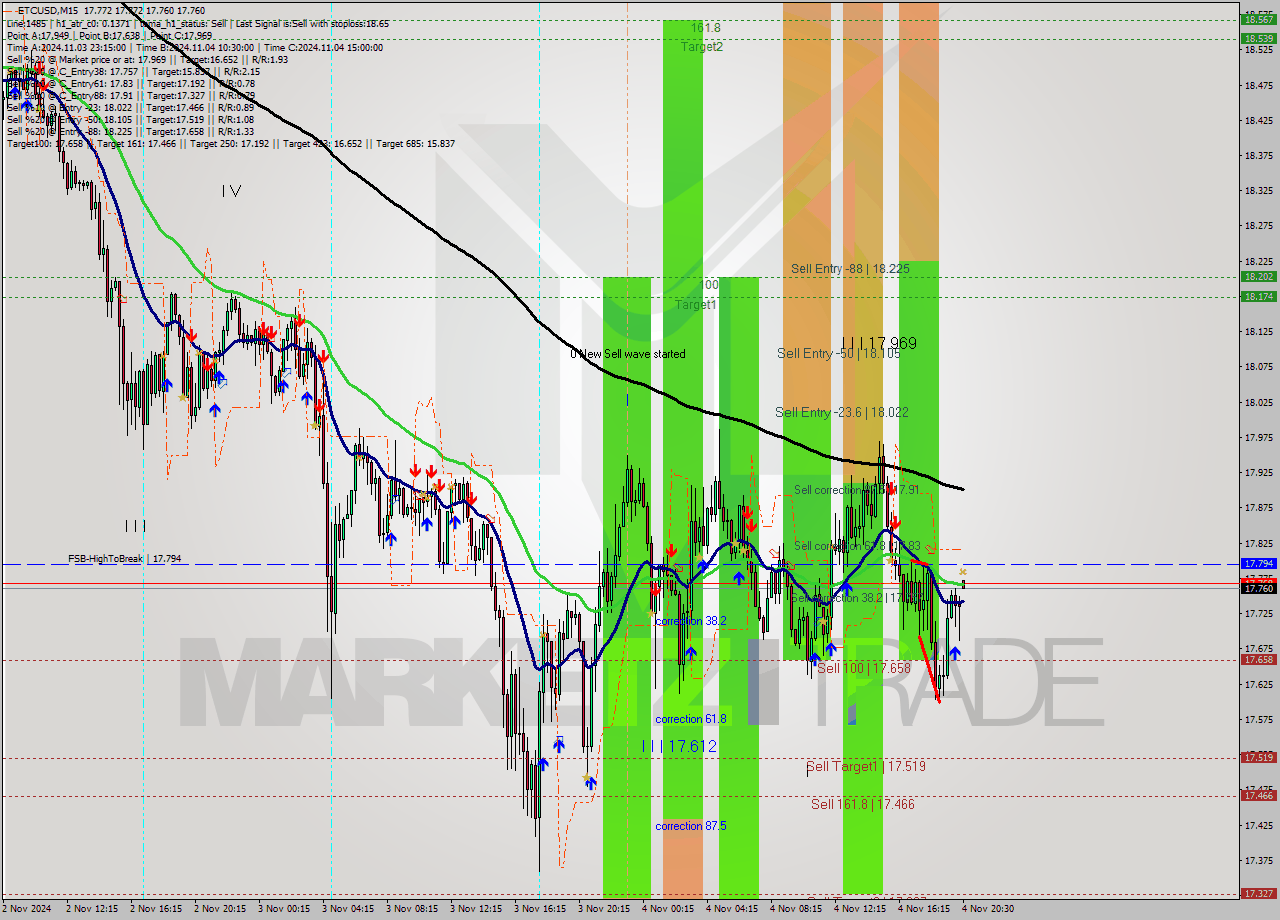Click the '3 Nov 08:15' time axis label
1280x920 pixels.
pyautogui.click(x=413, y=909)
